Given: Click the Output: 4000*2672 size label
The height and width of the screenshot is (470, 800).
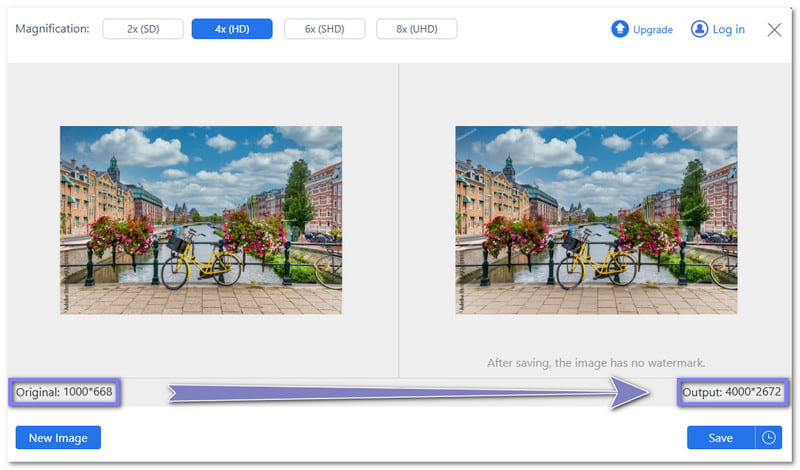Looking at the screenshot, I should 731,392.
